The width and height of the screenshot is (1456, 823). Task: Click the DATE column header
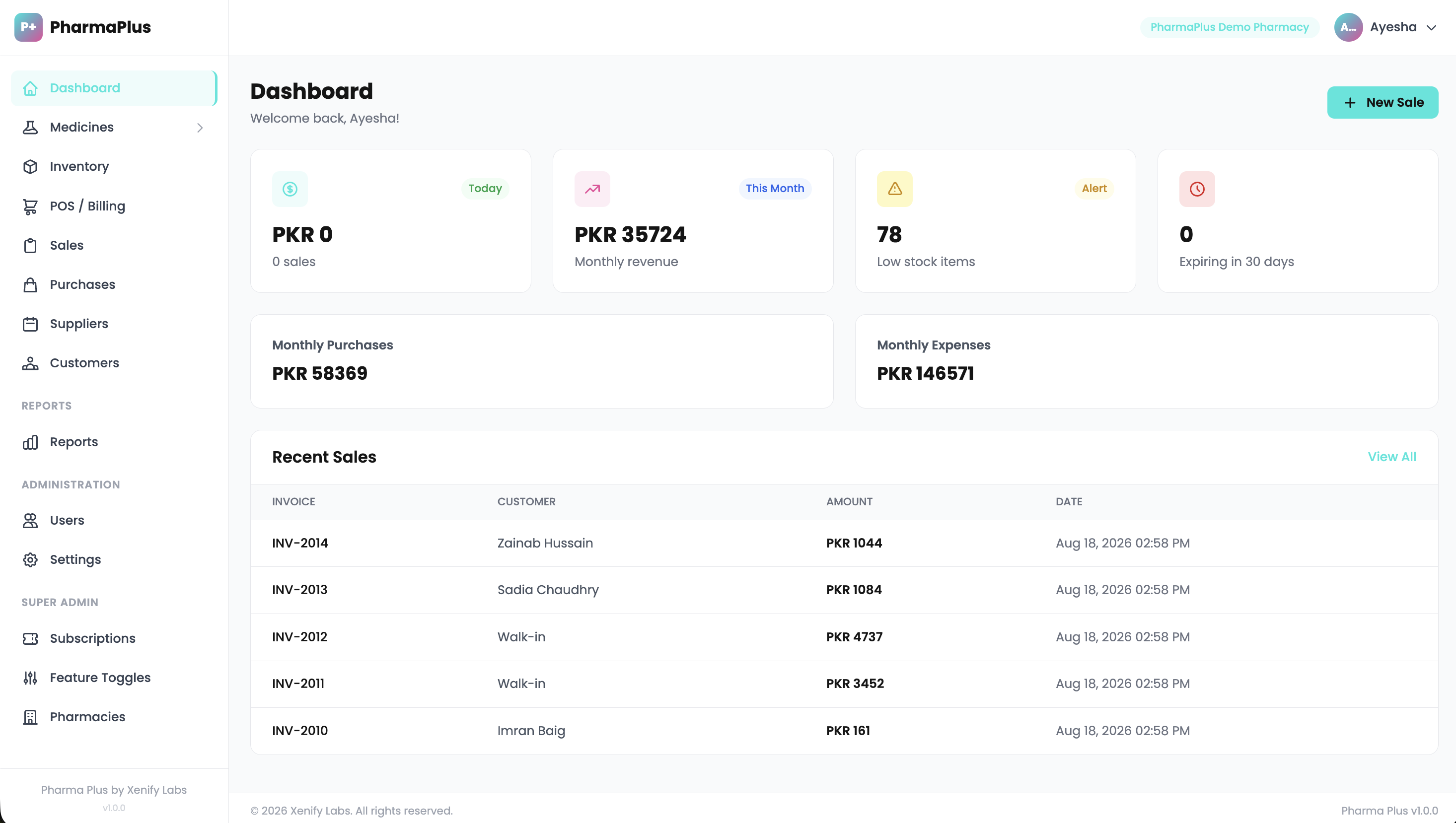tap(1069, 501)
